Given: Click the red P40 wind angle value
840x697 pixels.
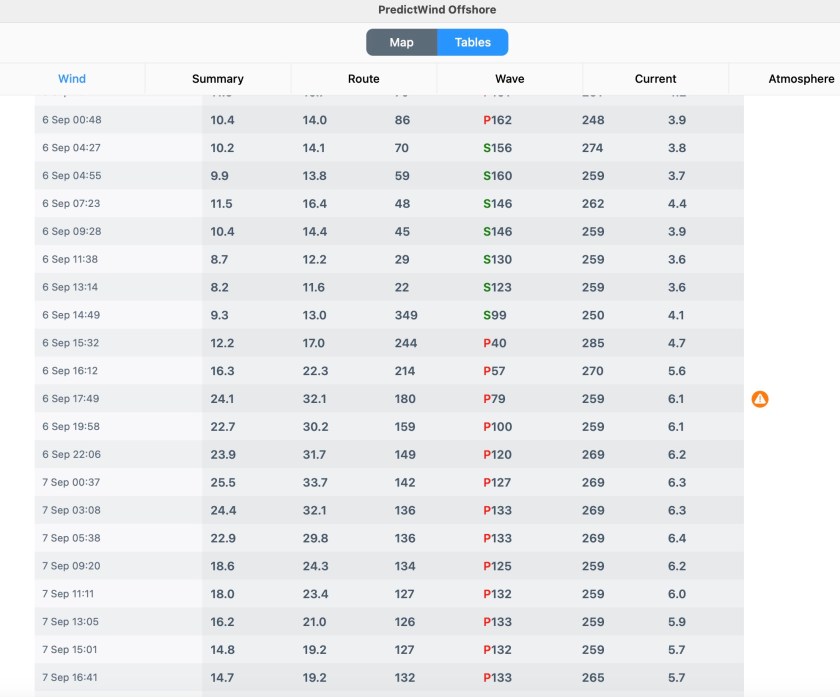Looking at the screenshot, I should coord(495,343).
